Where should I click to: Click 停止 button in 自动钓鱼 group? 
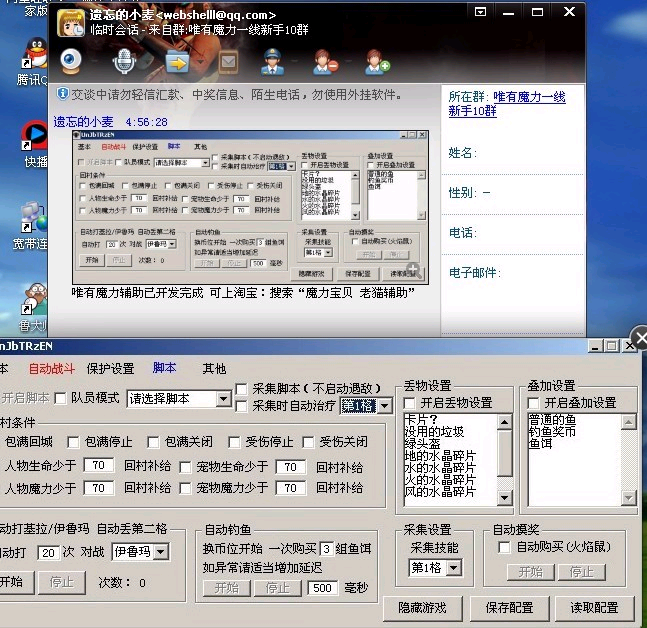coord(278,588)
